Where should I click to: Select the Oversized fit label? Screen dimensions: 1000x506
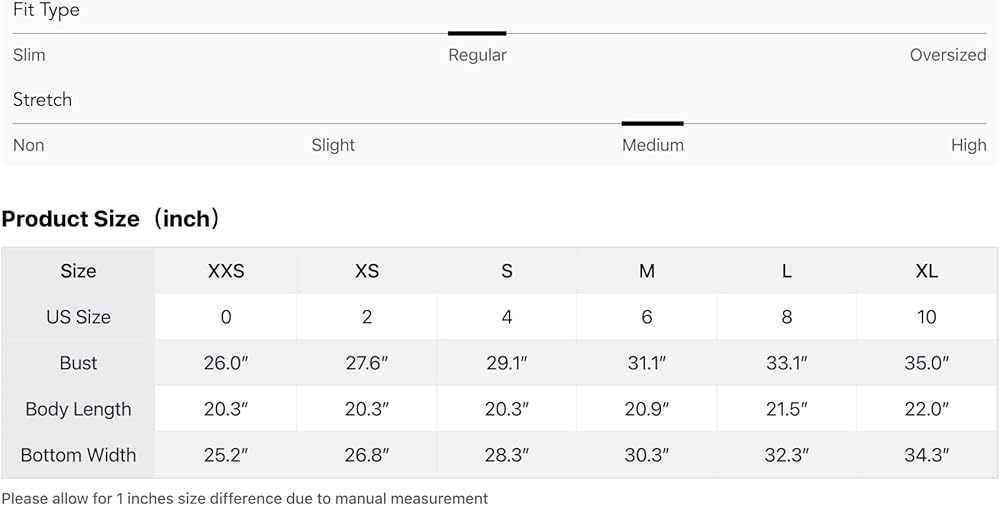[948, 55]
